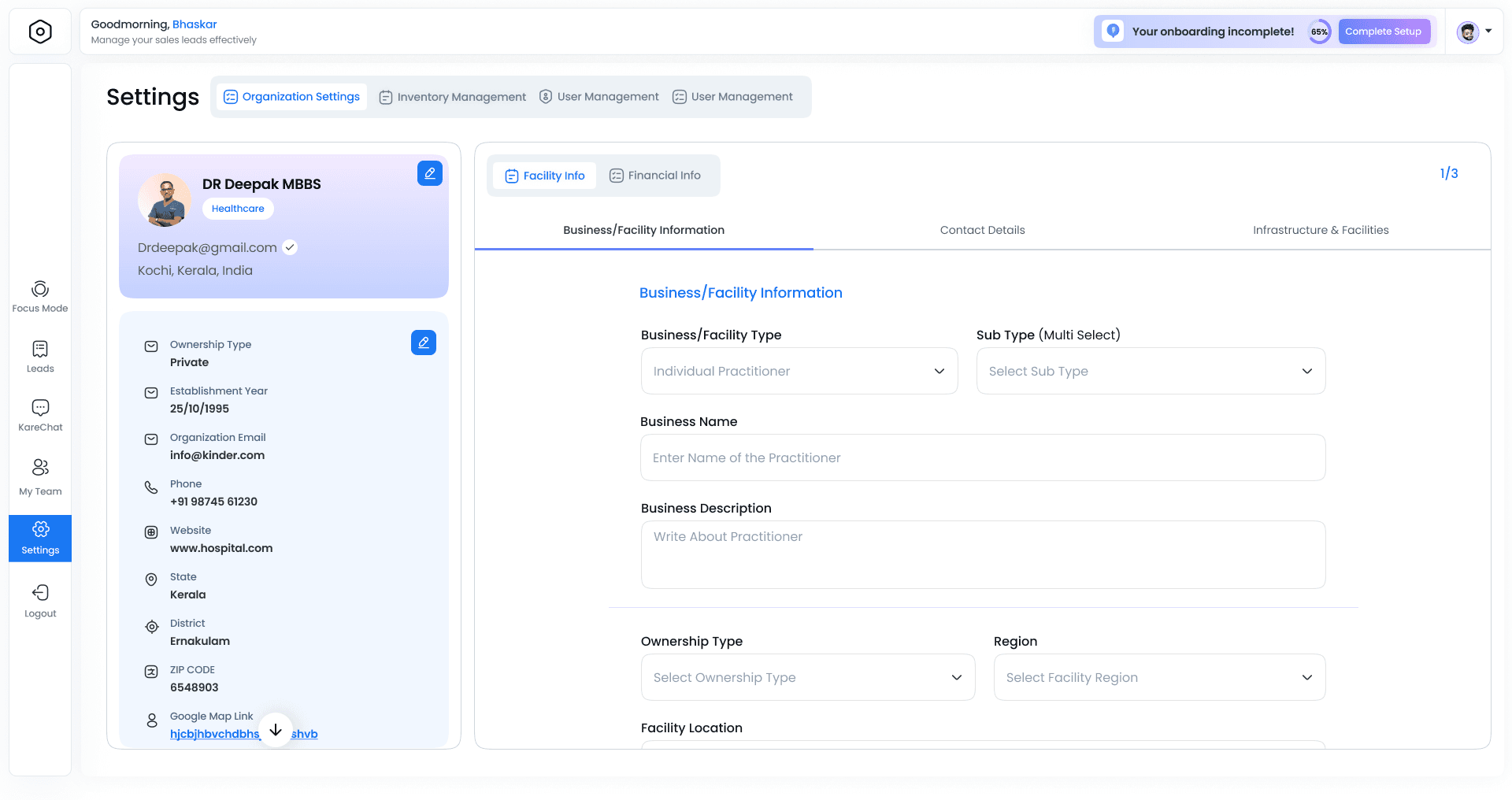Switch to Organization Settings tab
The height and width of the screenshot is (800, 1512).
291,97
